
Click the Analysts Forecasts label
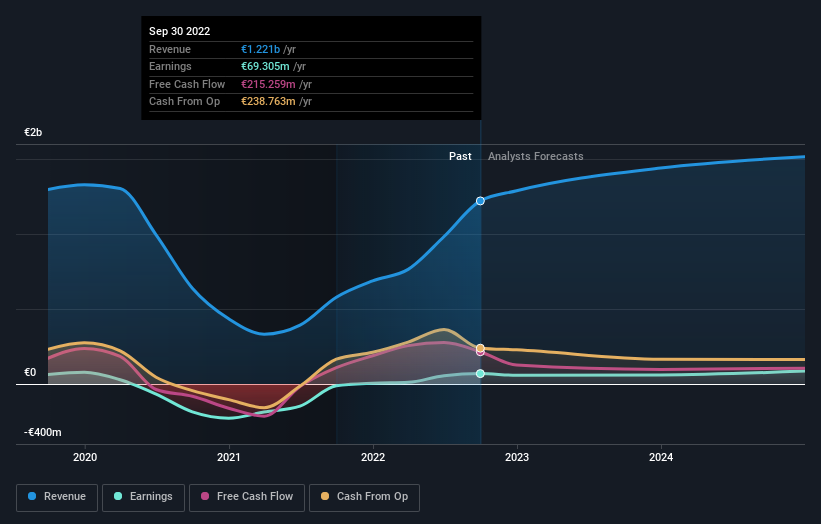[x=536, y=156]
